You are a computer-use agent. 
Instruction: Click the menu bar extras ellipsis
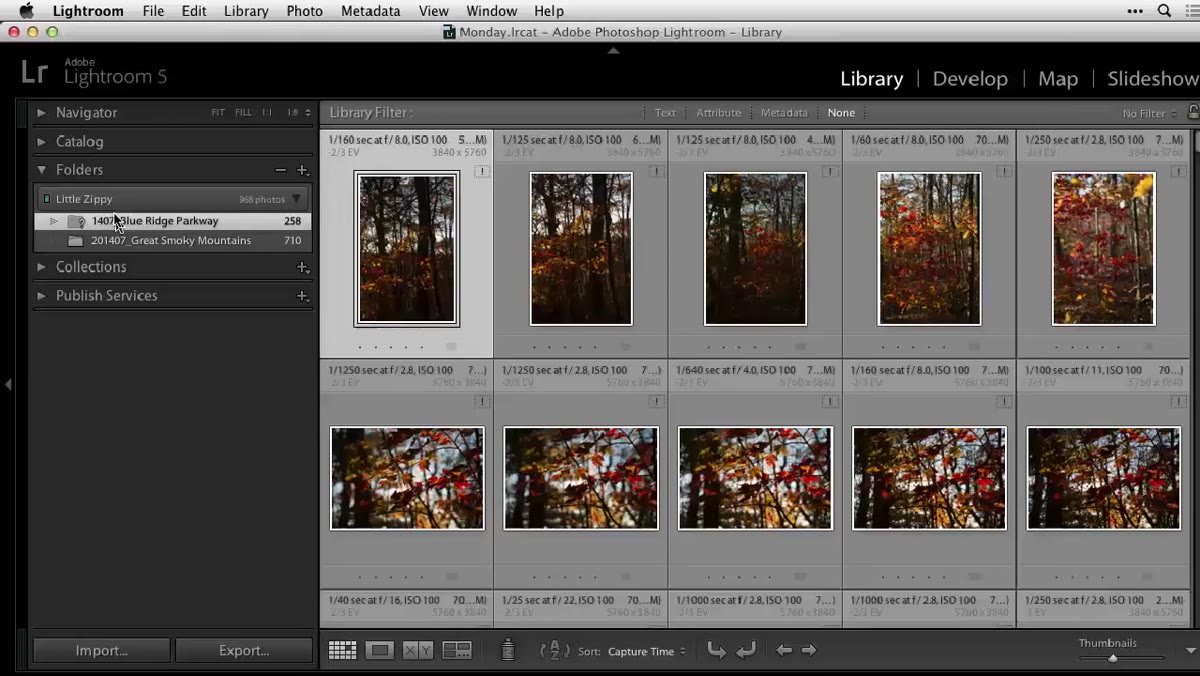1135,11
